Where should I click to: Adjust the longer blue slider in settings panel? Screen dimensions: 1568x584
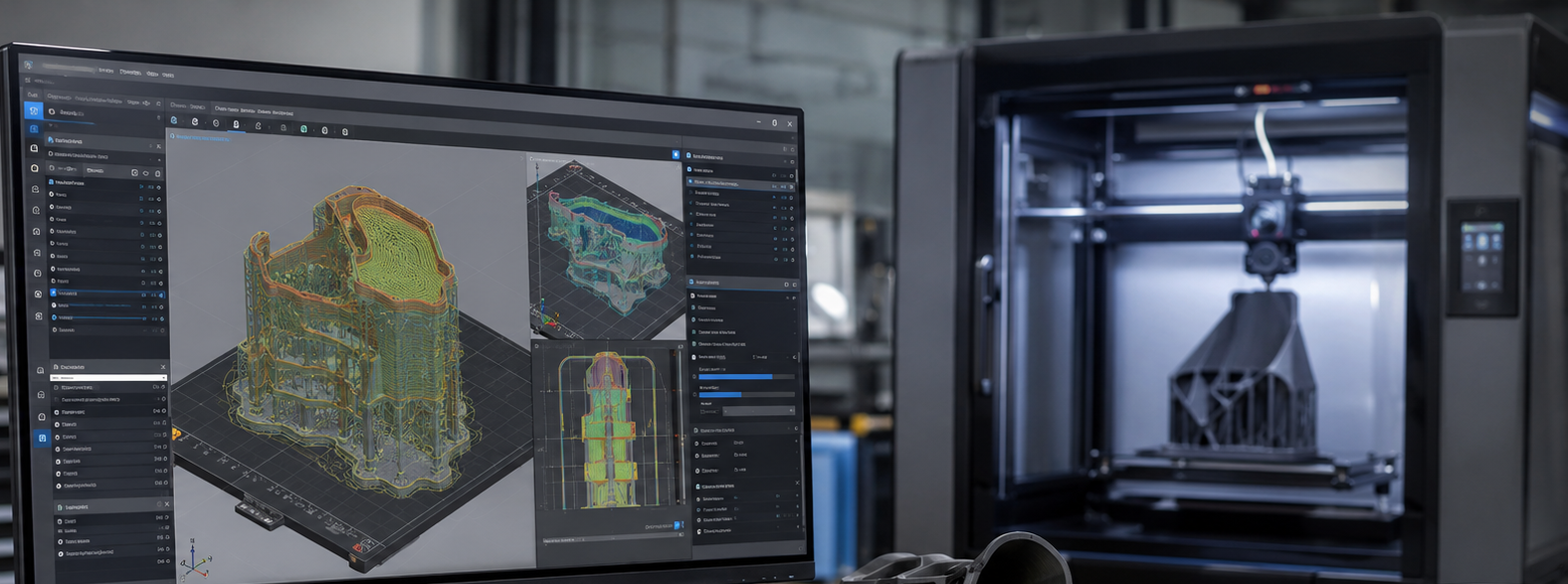[746, 377]
